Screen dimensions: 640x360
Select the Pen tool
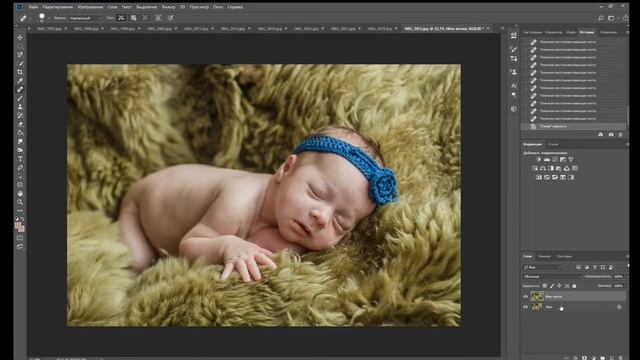[20, 168]
